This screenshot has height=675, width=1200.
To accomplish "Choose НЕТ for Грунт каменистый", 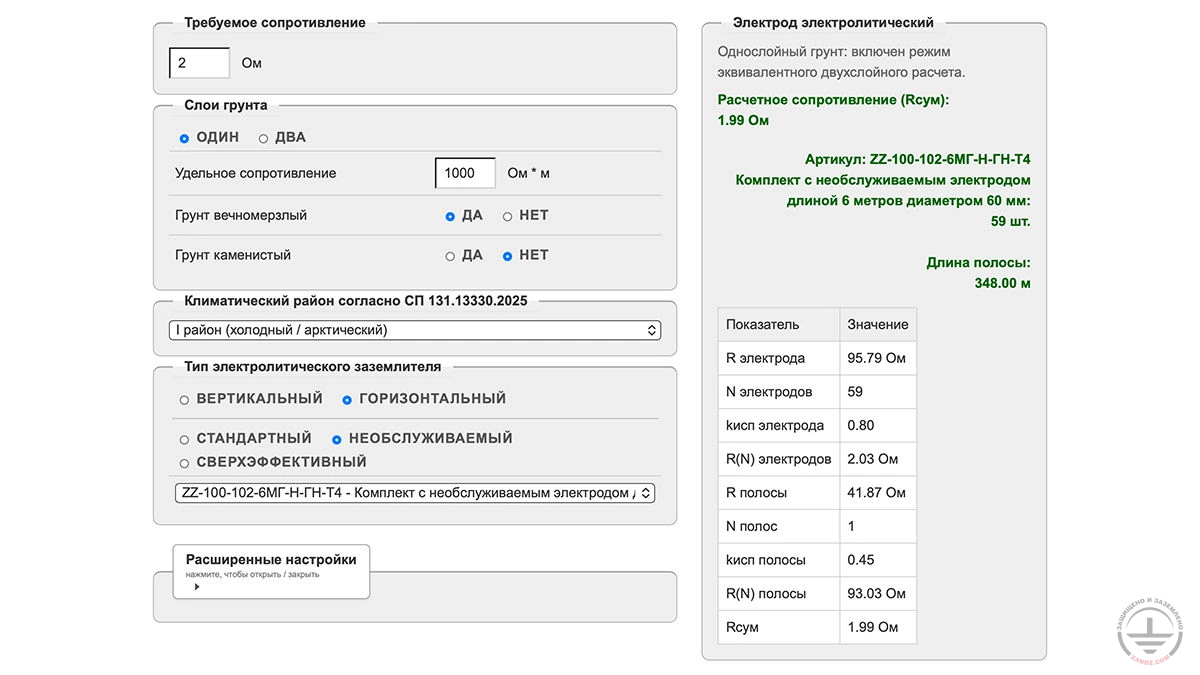I will coord(508,256).
